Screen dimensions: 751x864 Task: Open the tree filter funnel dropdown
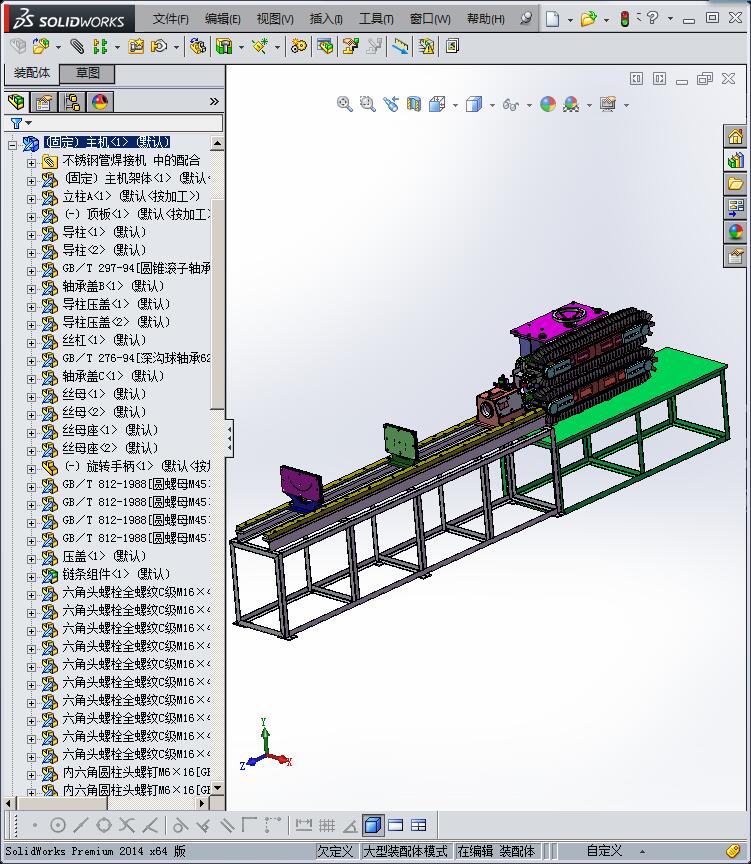21,123
